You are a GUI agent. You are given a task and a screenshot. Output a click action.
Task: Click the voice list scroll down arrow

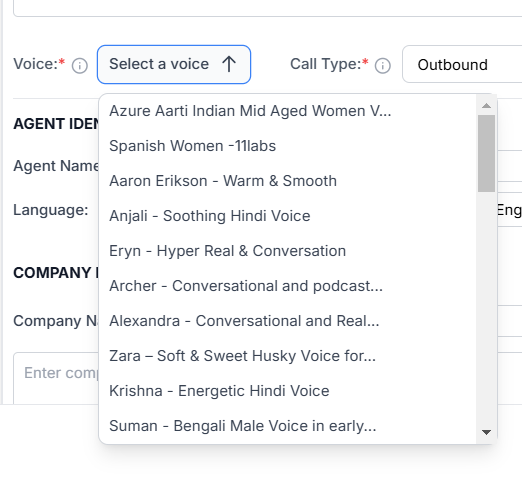(486, 432)
